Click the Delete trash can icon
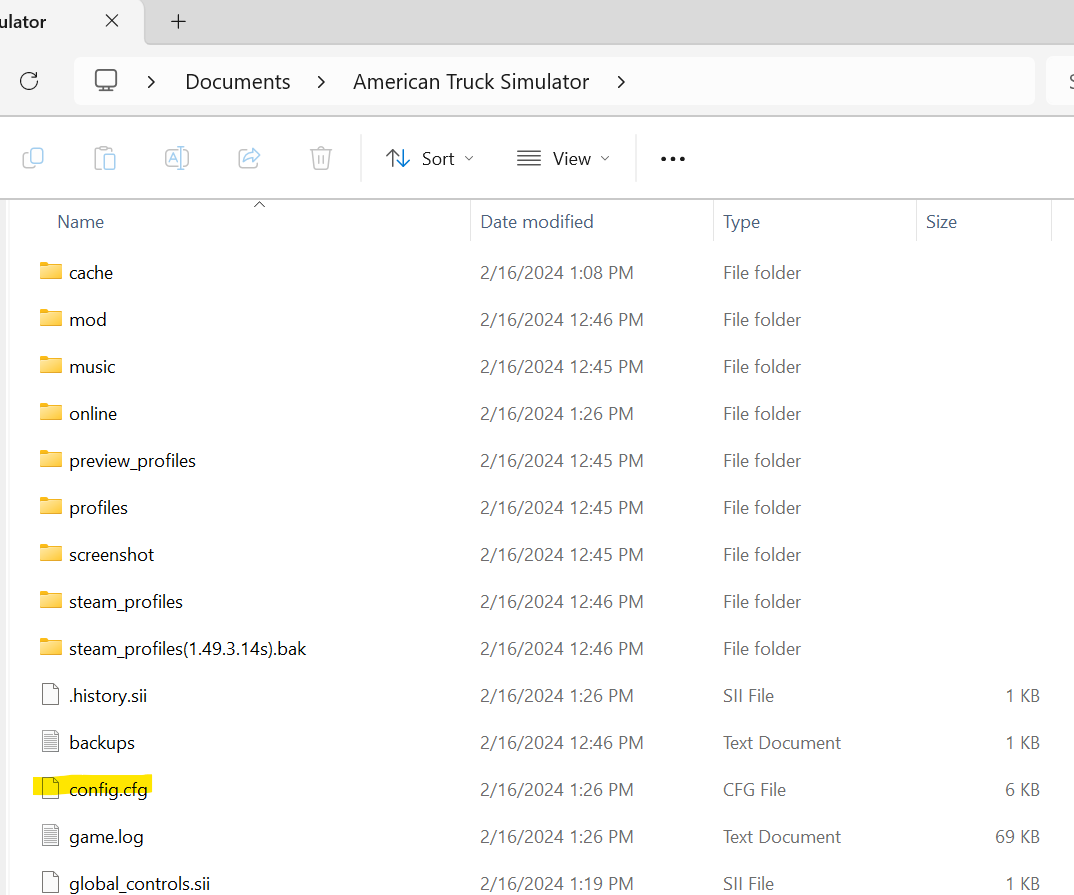Screen dimensions: 1074x895 (321, 158)
